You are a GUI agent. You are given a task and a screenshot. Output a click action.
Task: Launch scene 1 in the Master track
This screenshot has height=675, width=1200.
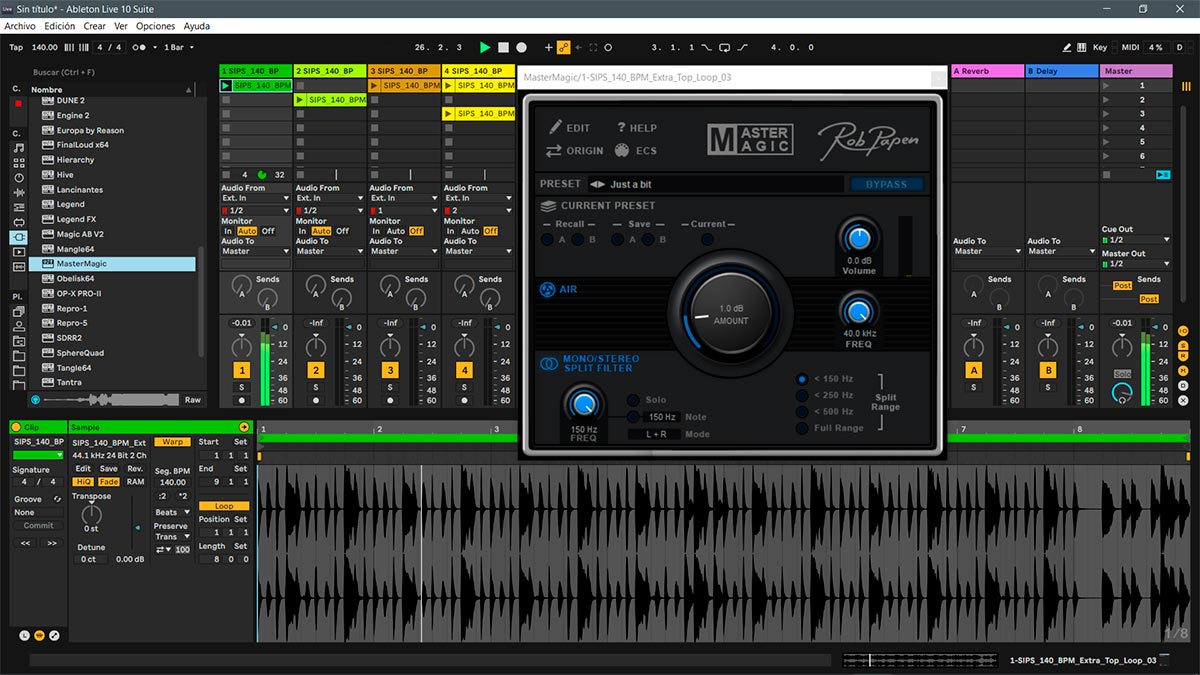pyautogui.click(x=1106, y=86)
